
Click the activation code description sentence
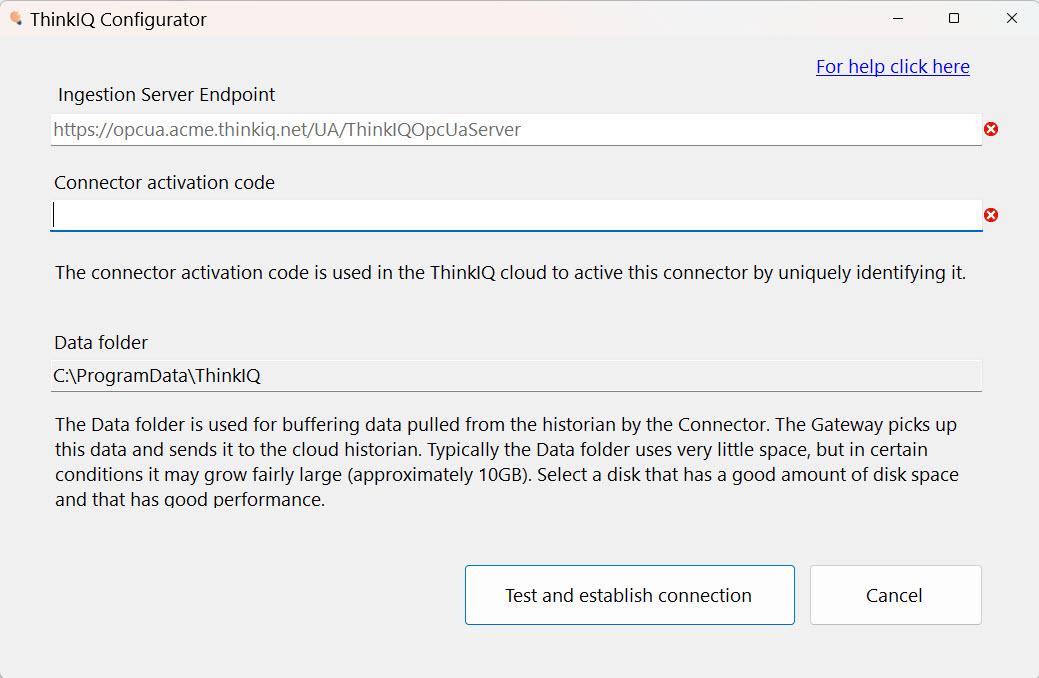coord(510,272)
